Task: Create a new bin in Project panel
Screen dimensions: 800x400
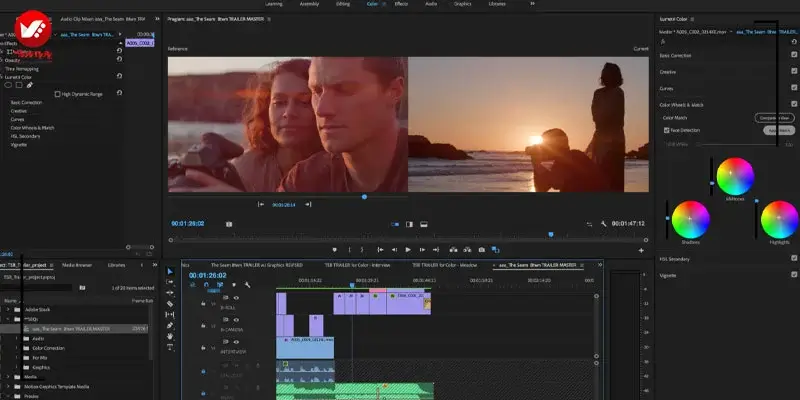Action: (x=82, y=288)
